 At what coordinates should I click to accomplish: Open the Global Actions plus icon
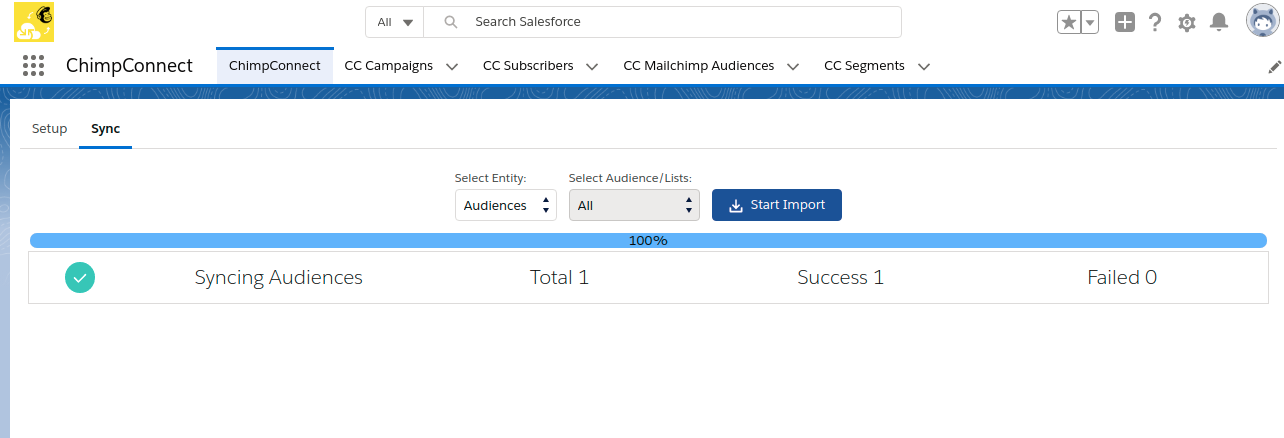1125,22
